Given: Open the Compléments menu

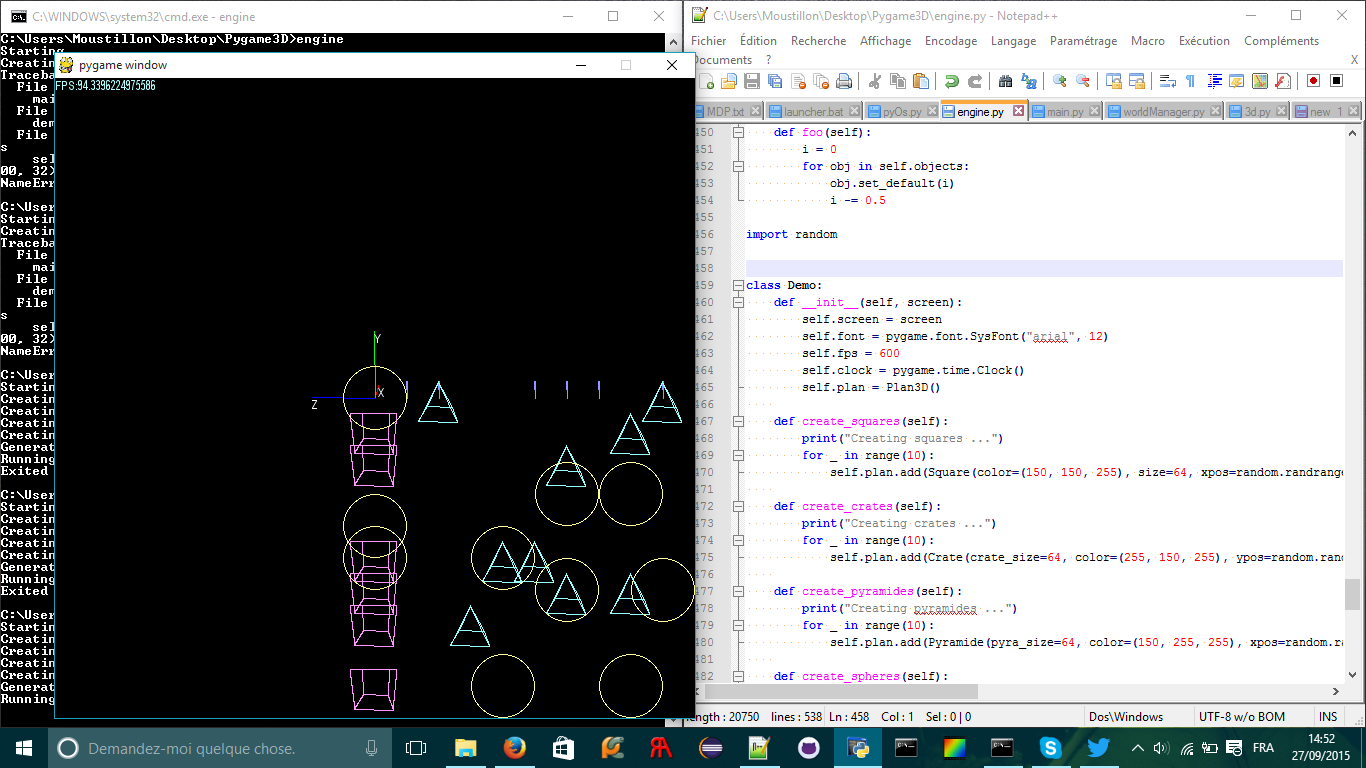Looking at the screenshot, I should point(1281,41).
